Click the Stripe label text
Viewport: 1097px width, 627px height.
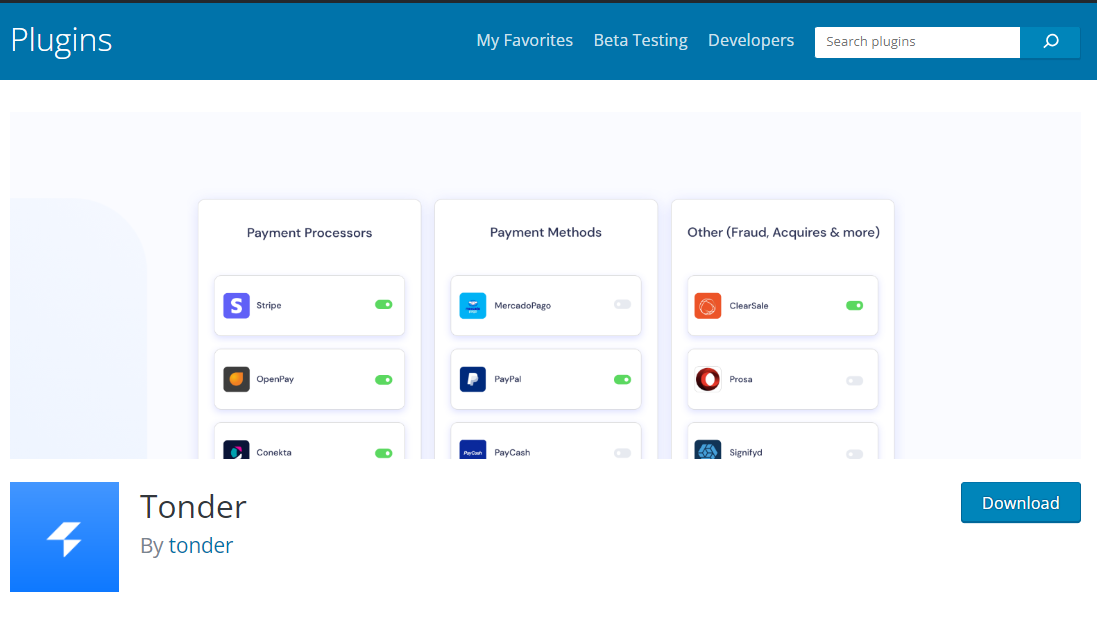(x=269, y=306)
